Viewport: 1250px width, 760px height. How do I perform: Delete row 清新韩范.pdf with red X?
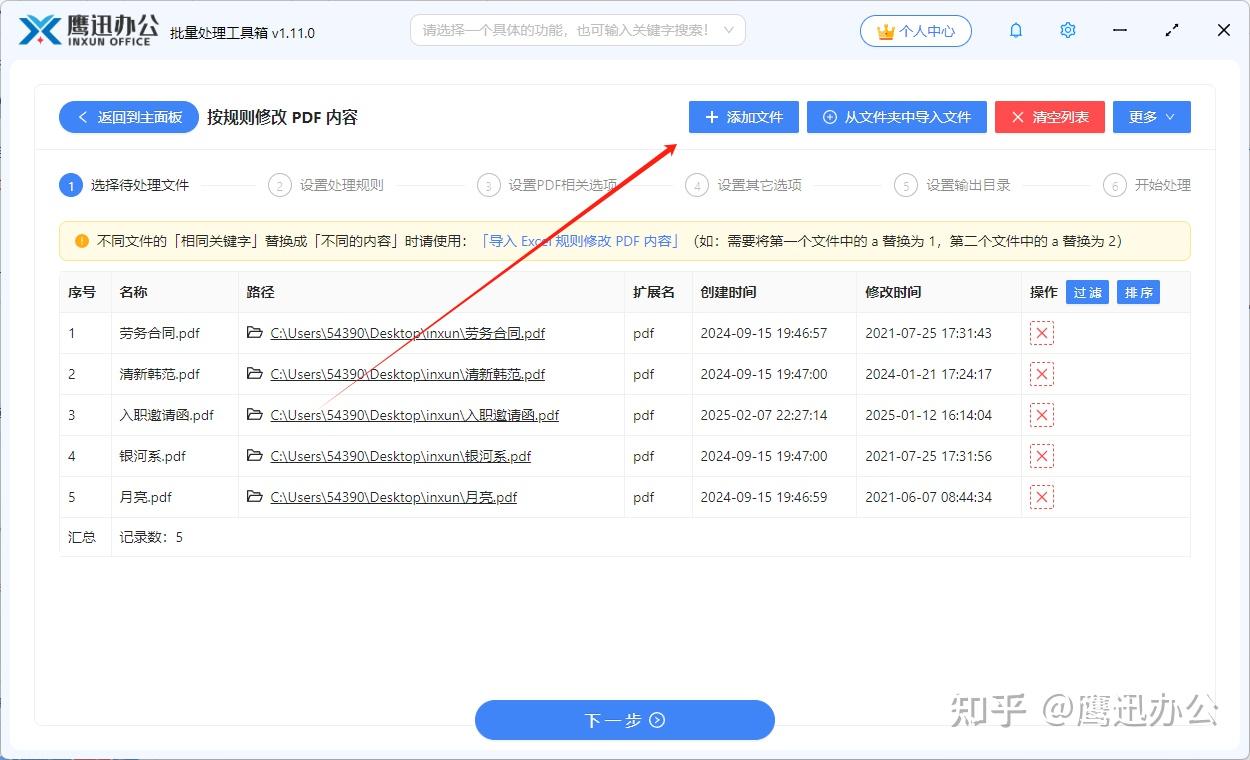coord(1042,374)
